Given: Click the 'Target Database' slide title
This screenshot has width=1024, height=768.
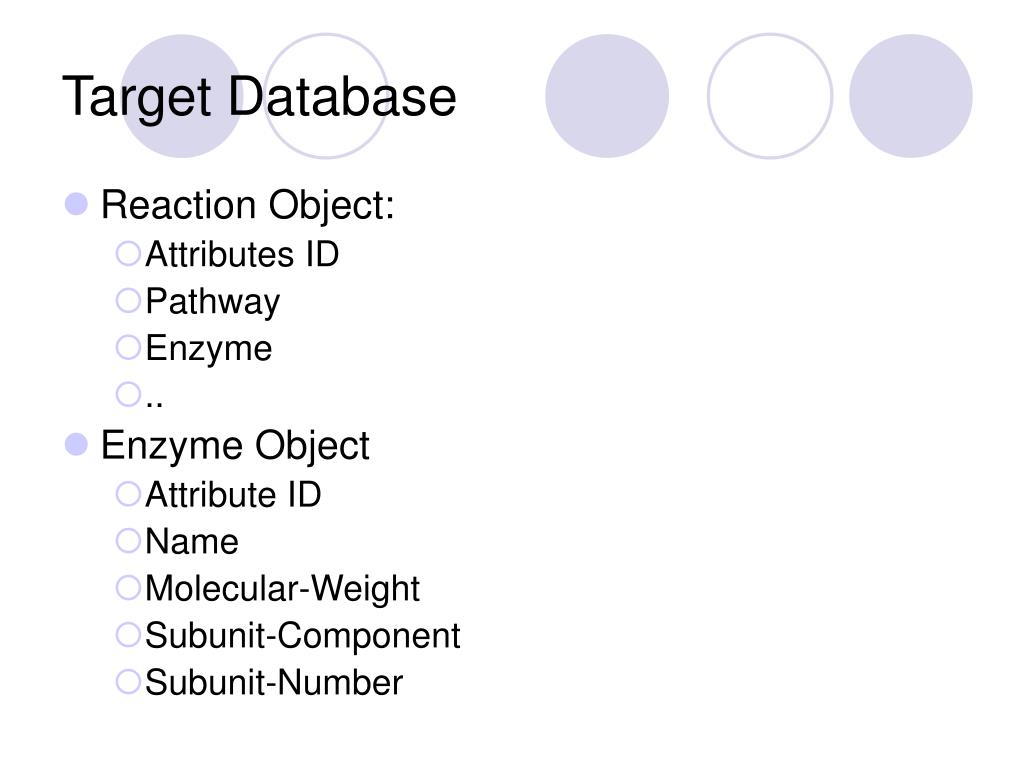Looking at the screenshot, I should coord(259,97).
